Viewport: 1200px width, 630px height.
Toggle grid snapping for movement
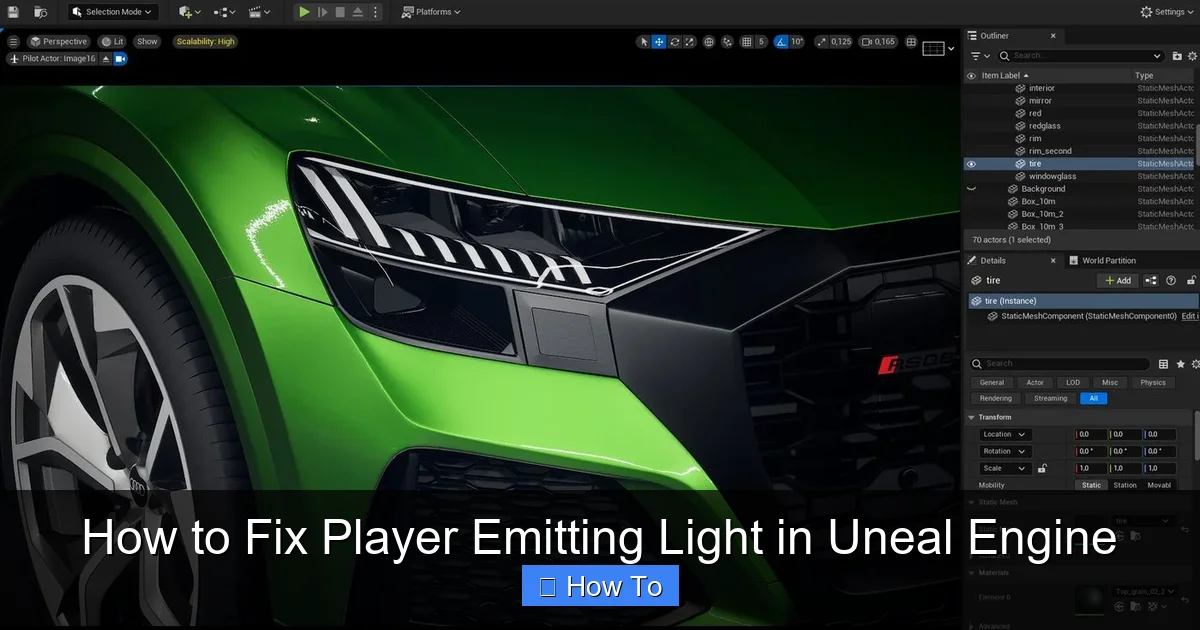[747, 41]
